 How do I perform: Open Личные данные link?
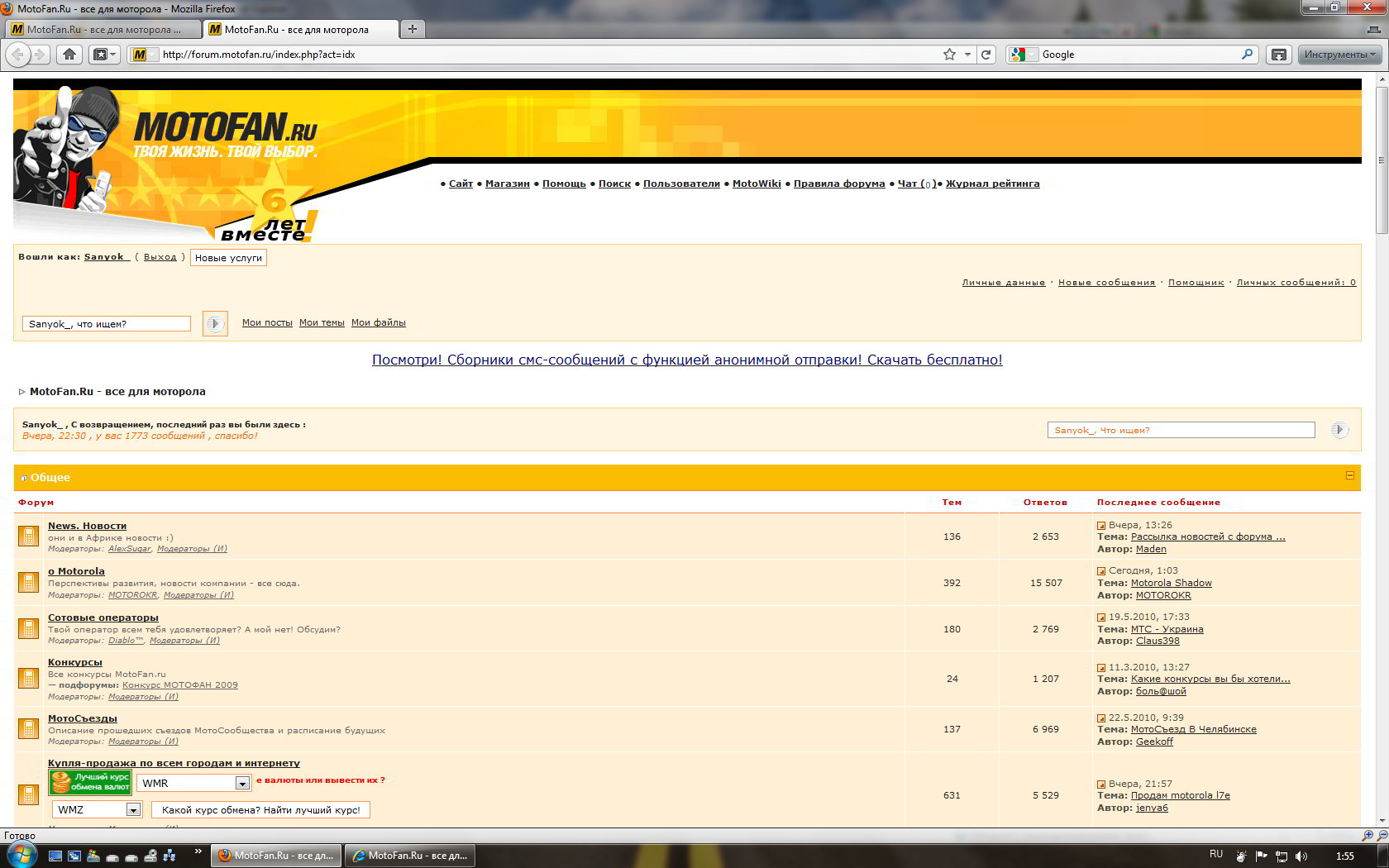tap(1003, 283)
